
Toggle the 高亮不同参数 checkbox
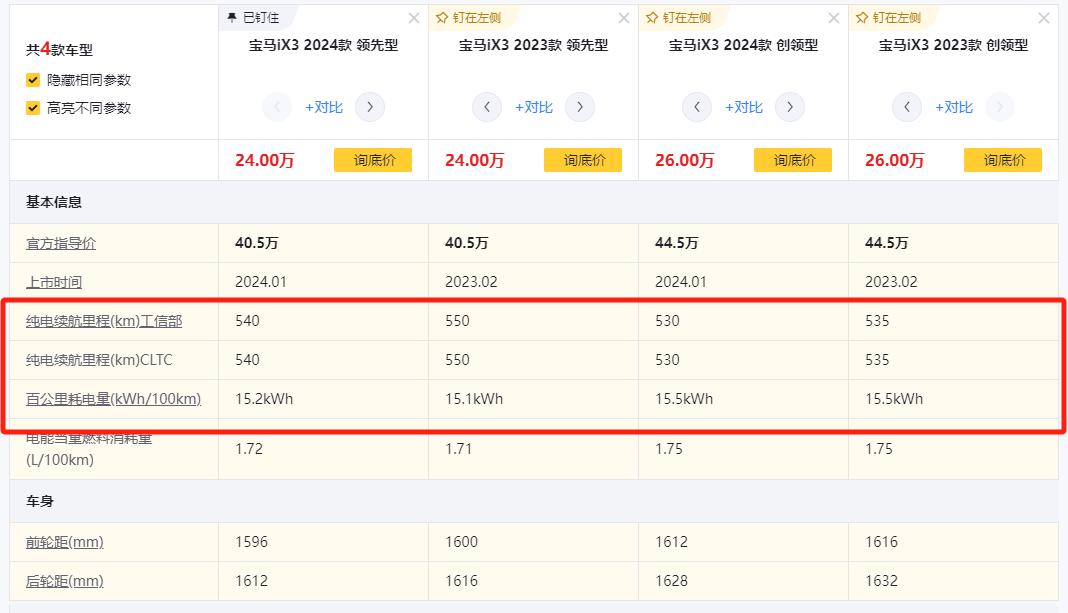(x=33, y=108)
